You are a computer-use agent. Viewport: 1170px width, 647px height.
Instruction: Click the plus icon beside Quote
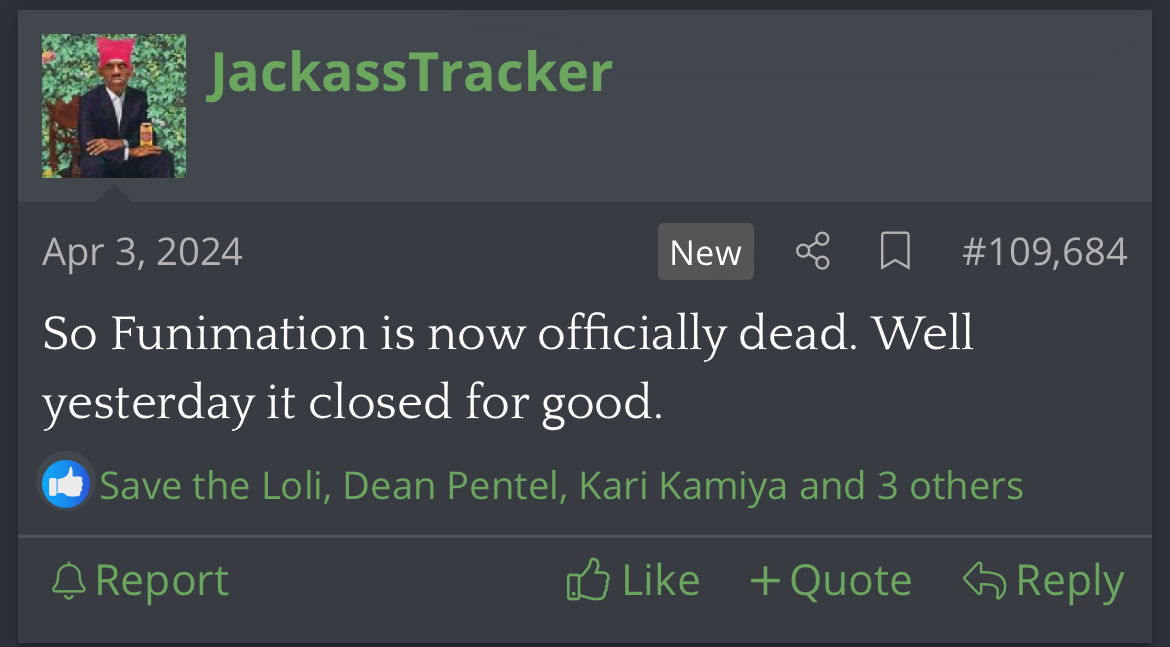tap(765, 581)
